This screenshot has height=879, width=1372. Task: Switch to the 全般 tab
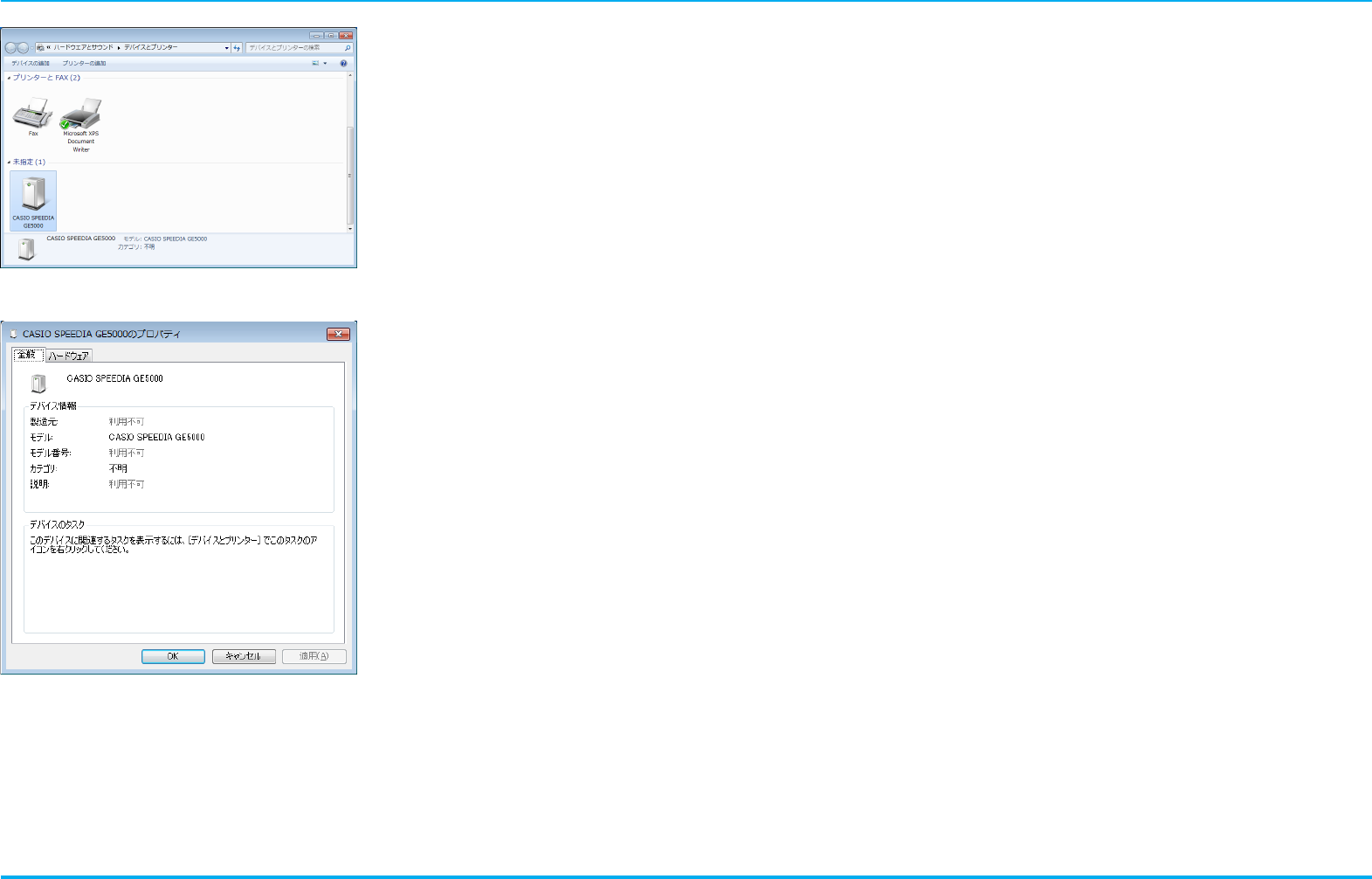coord(28,355)
